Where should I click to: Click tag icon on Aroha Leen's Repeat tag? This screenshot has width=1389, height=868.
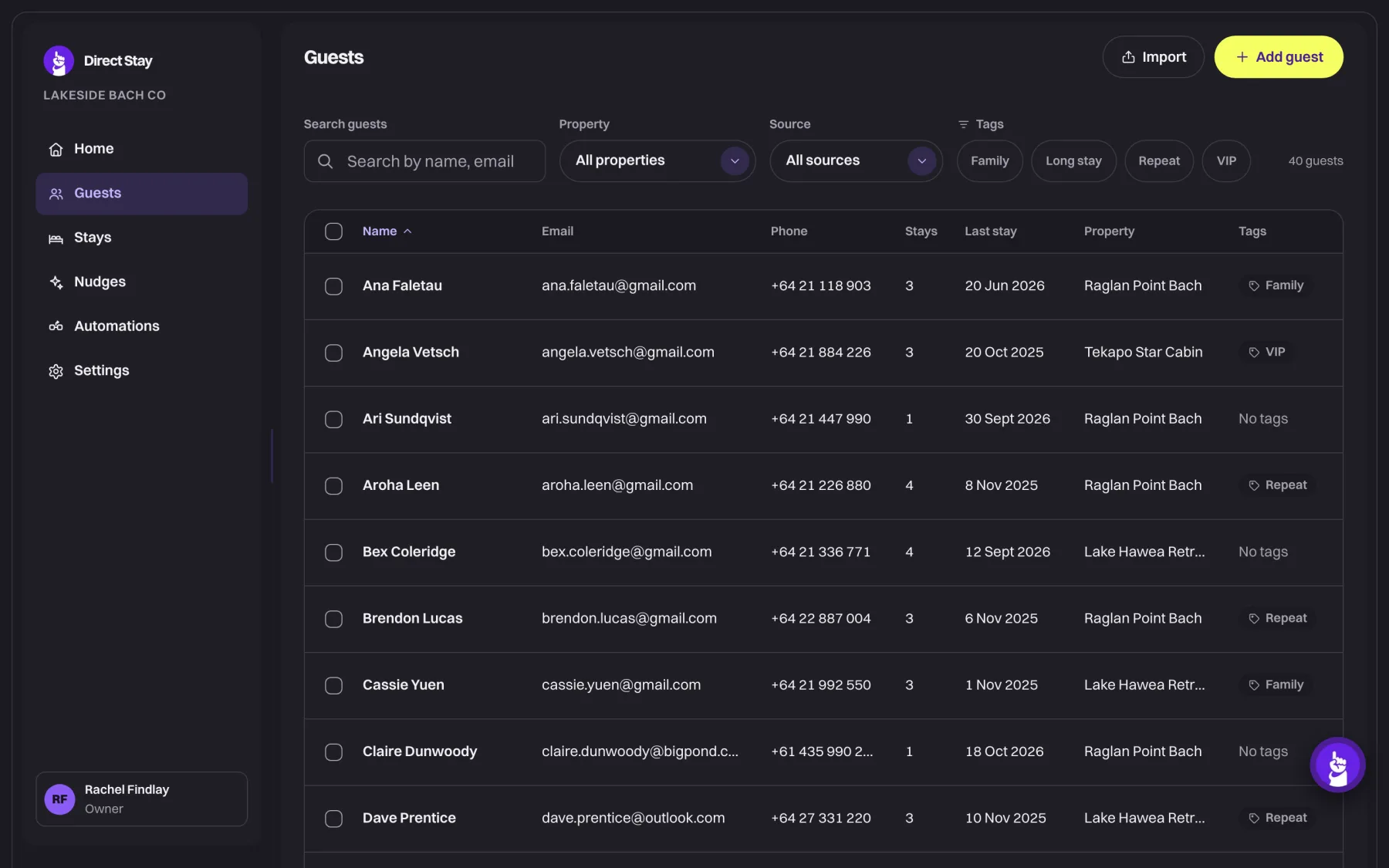point(1254,485)
